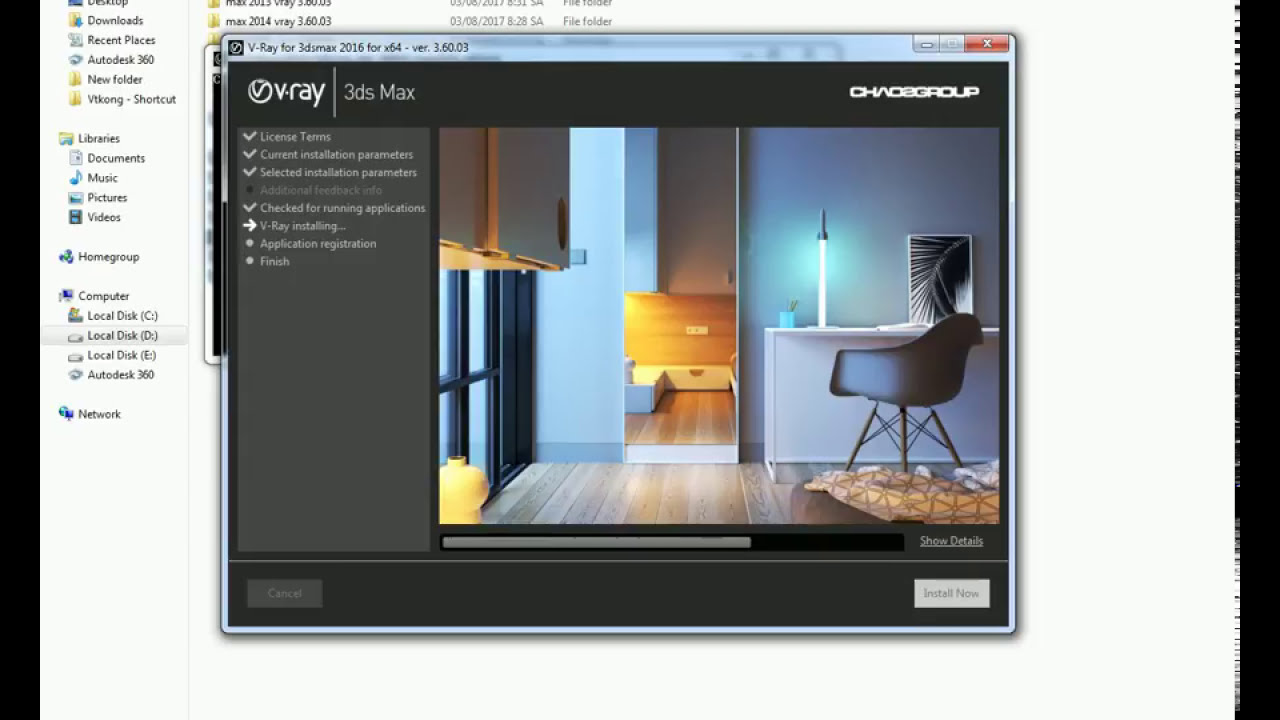Viewport: 1280px width, 720px height.
Task: Click the Videos library icon
Action: (x=75, y=217)
